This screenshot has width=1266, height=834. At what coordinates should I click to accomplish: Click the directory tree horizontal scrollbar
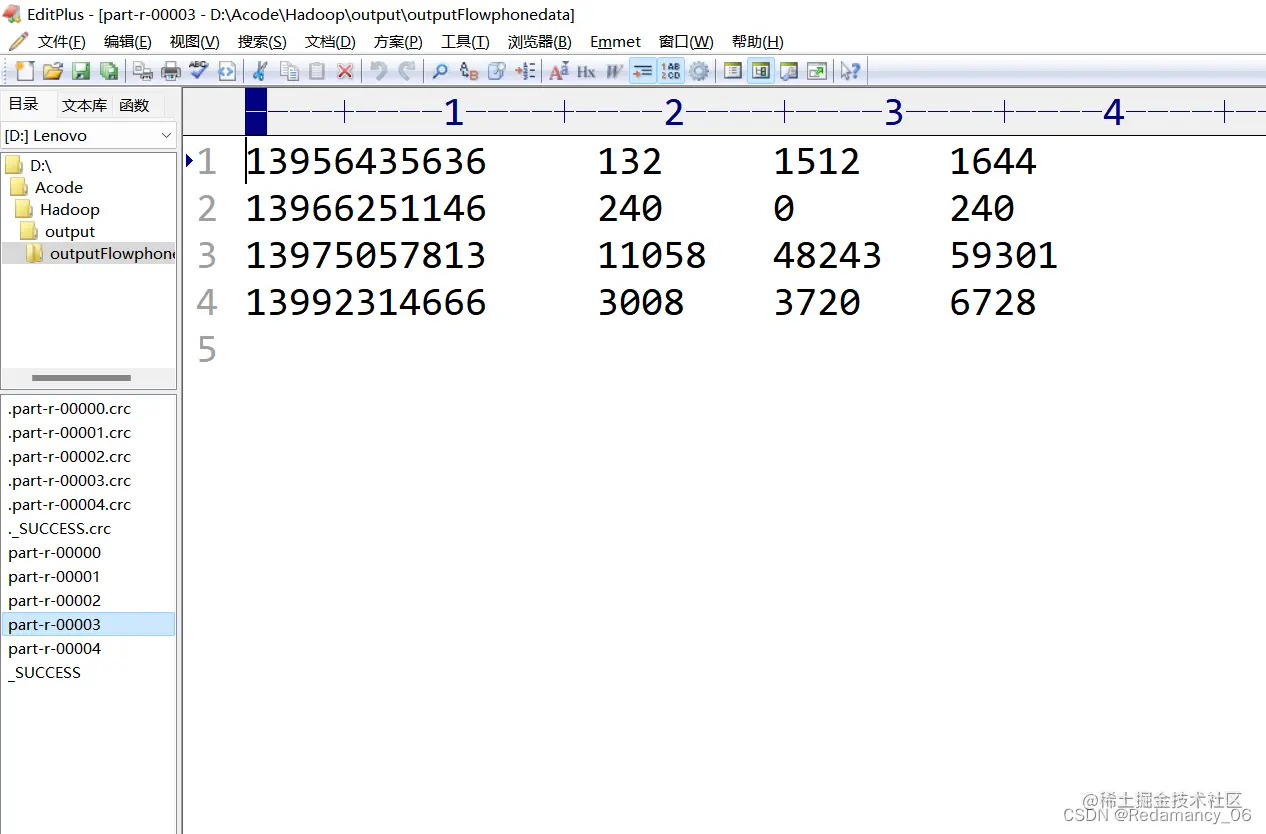[81, 378]
